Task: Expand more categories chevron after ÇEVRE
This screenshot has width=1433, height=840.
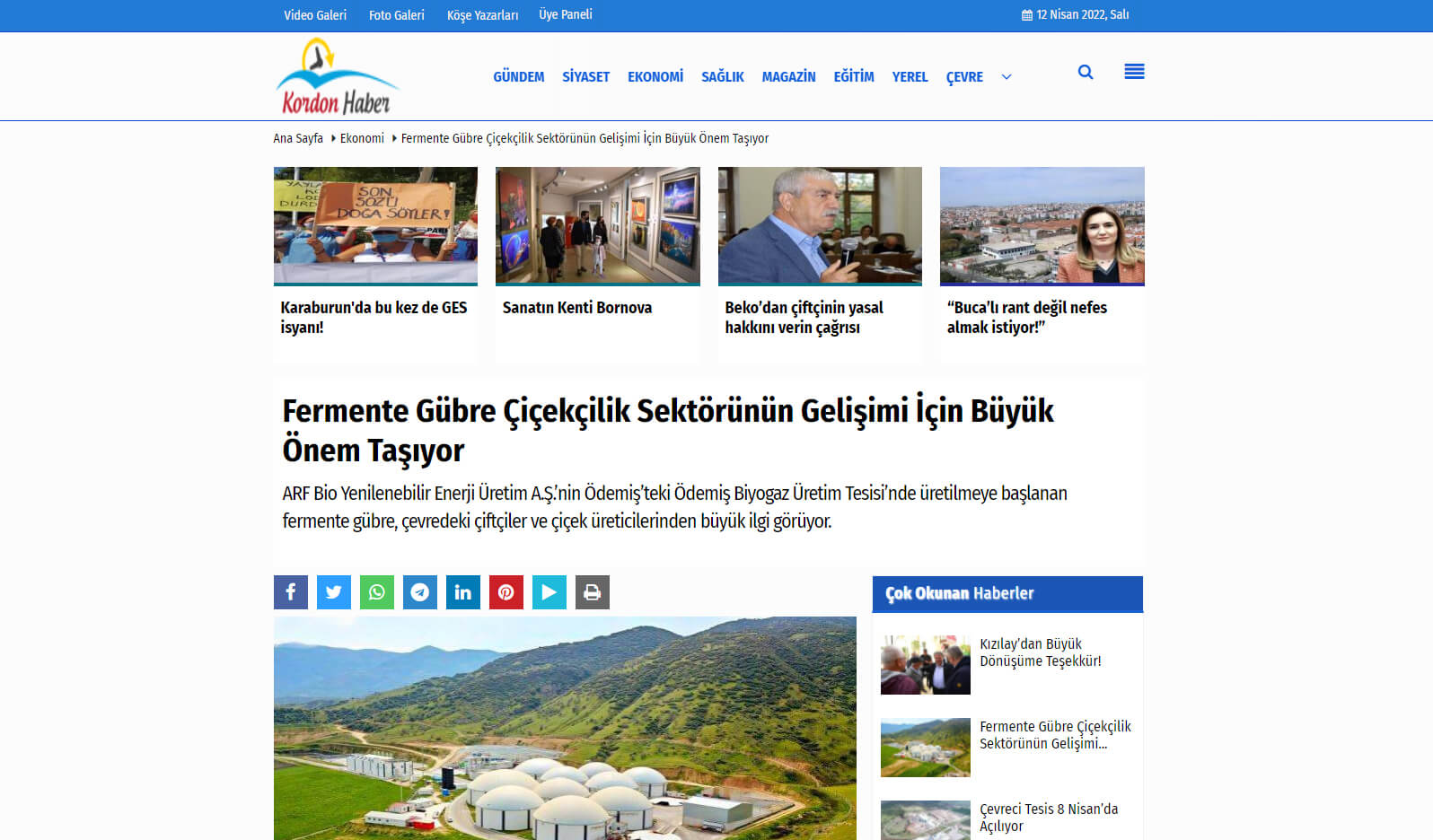Action: pos(1007,77)
